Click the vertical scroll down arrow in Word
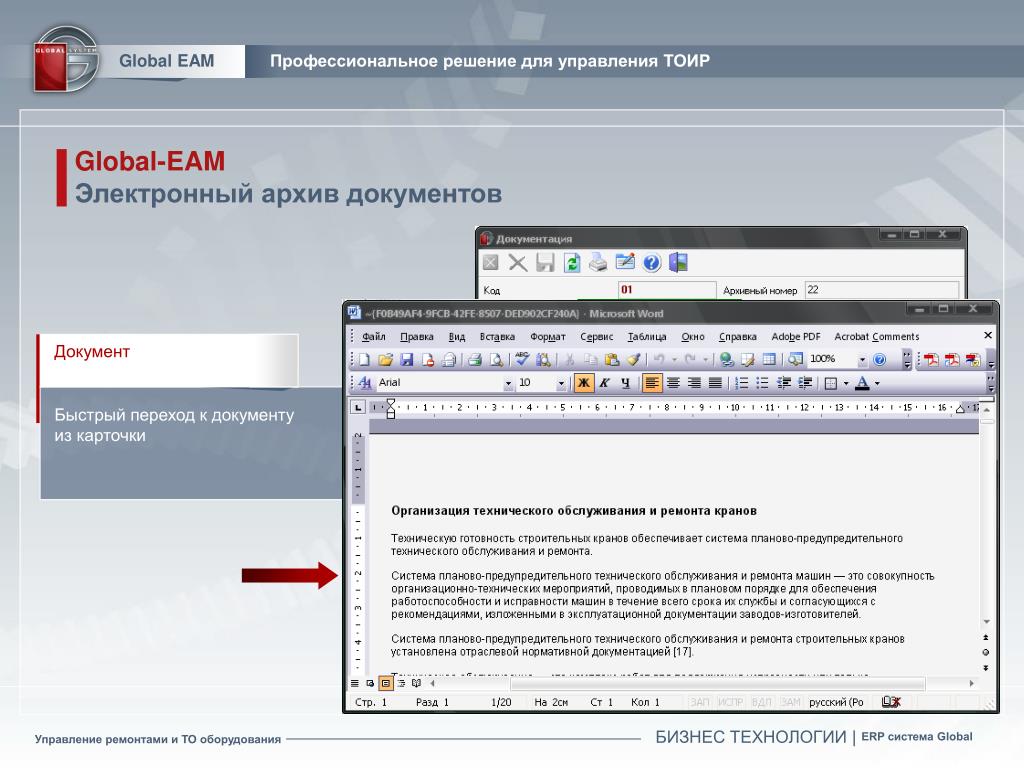 click(987, 622)
